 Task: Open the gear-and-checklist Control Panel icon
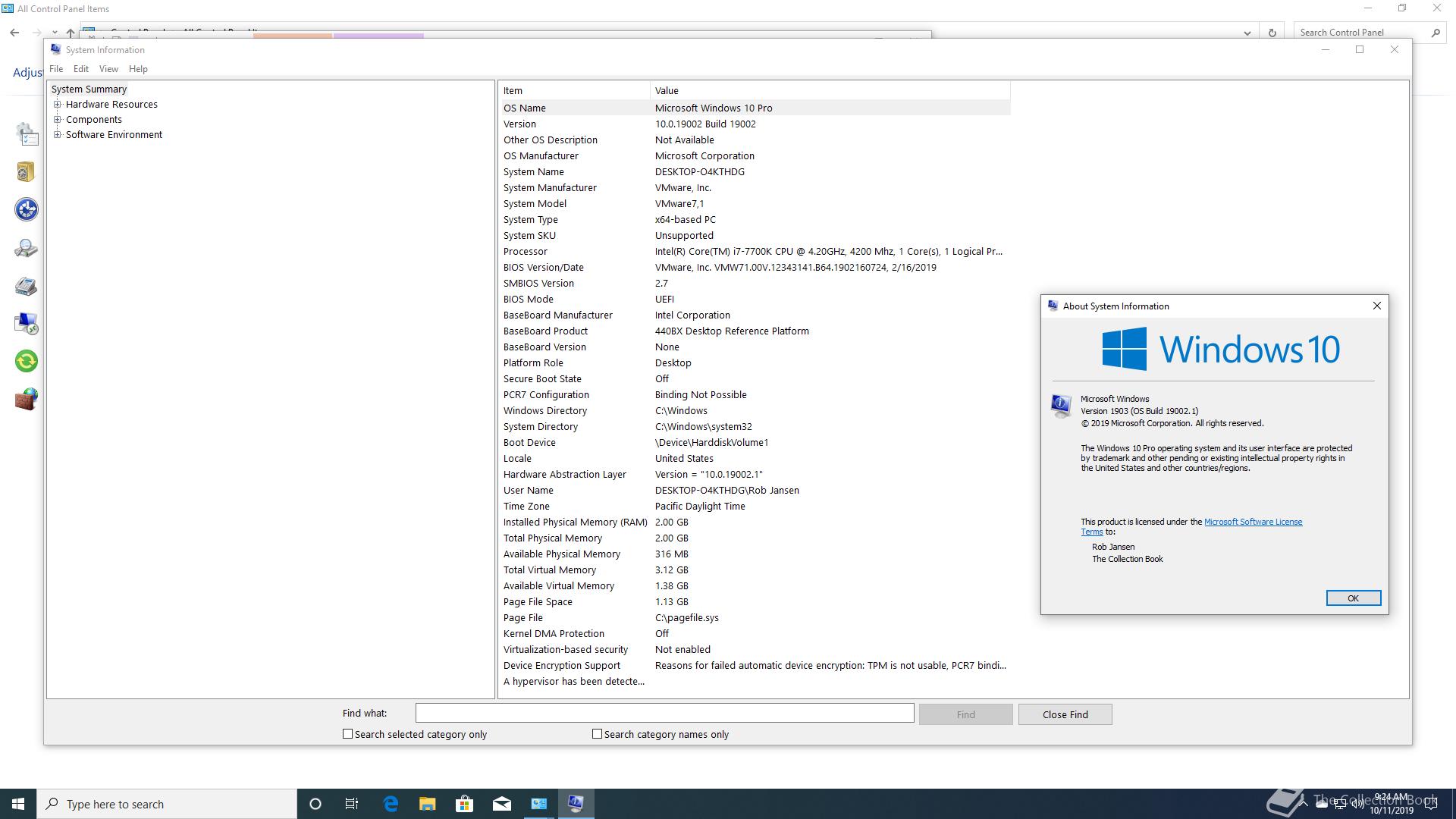(27, 135)
